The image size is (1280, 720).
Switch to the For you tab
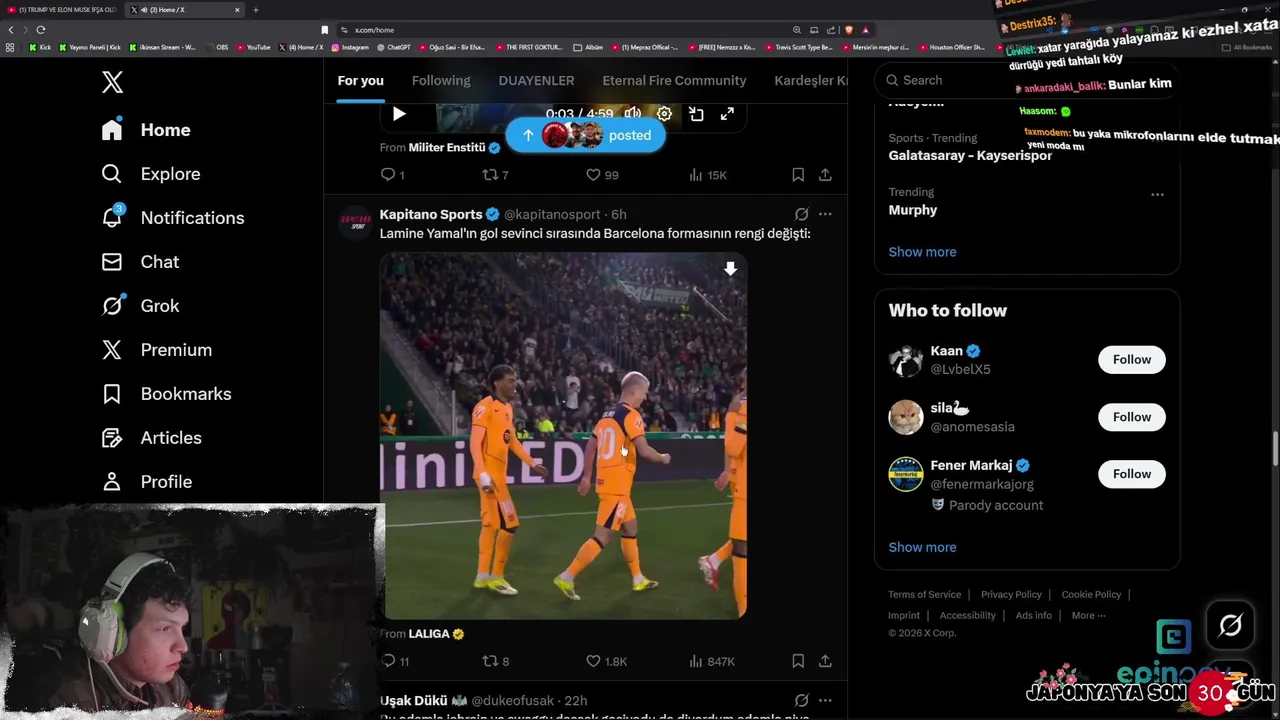tap(360, 80)
